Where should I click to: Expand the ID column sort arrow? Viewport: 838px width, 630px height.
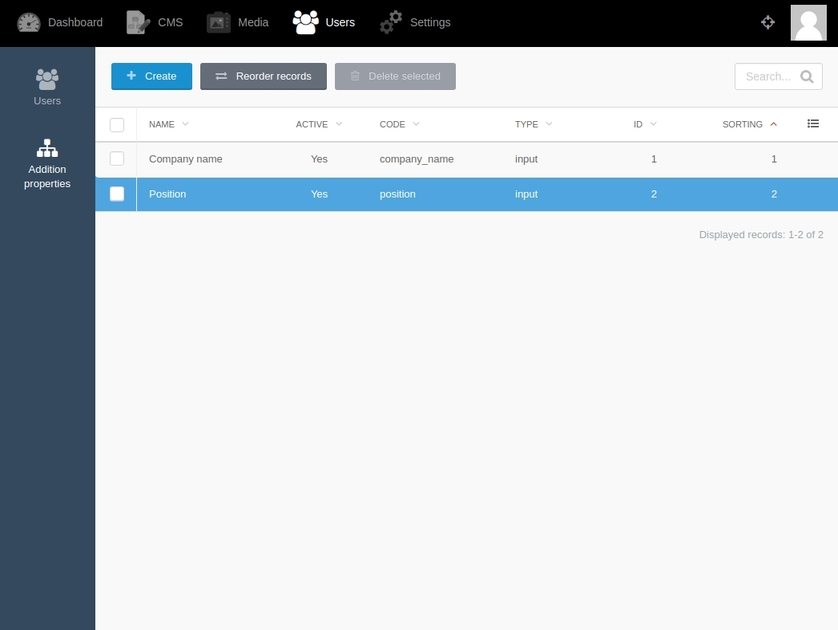[653, 124]
